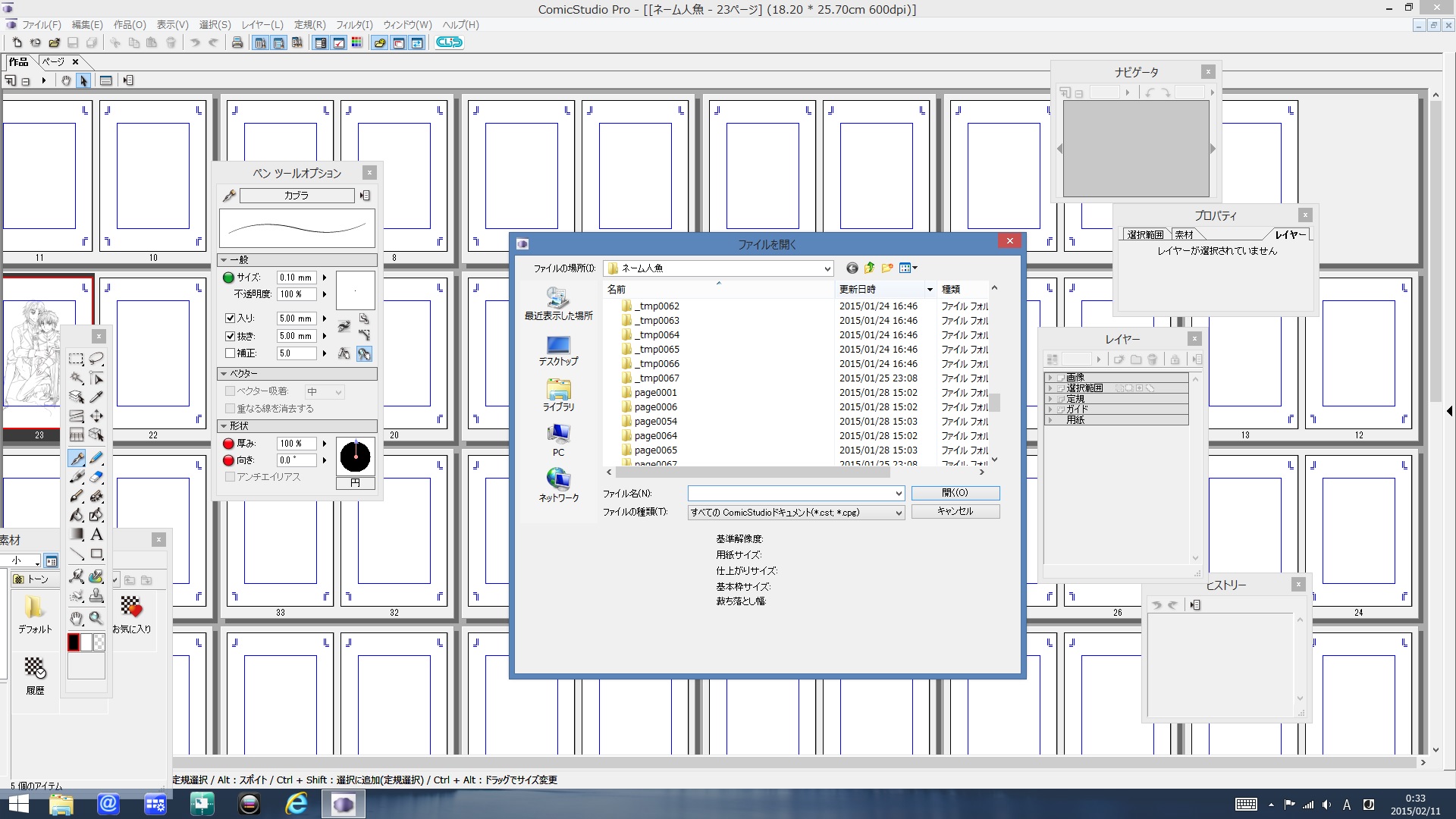
Task: Switch to the 選択範囲 properties tab
Action: click(x=1144, y=235)
